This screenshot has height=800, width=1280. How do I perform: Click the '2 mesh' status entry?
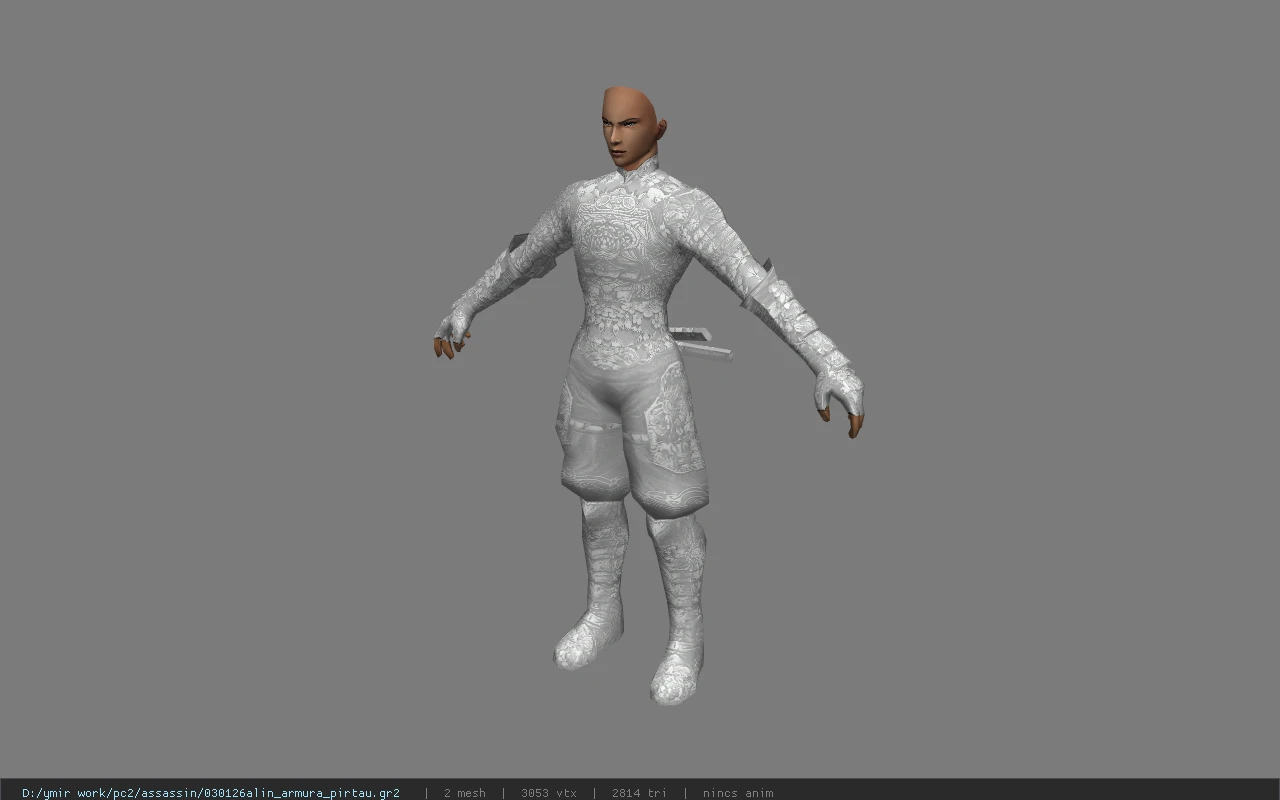465,793
